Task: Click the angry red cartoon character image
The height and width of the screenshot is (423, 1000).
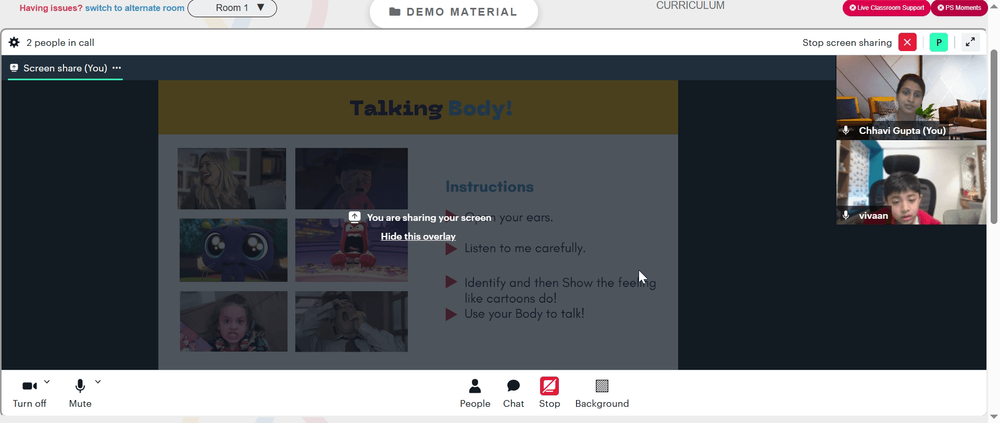Action: [351, 250]
